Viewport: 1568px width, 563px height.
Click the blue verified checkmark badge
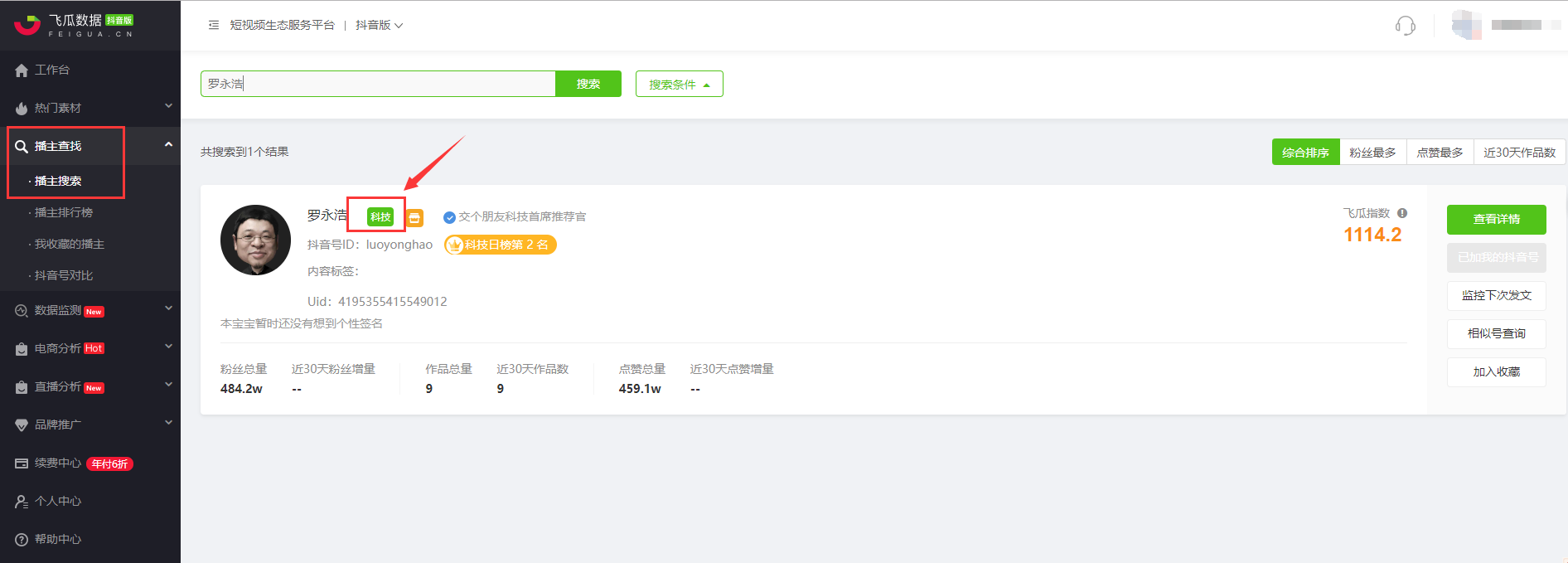tap(449, 217)
